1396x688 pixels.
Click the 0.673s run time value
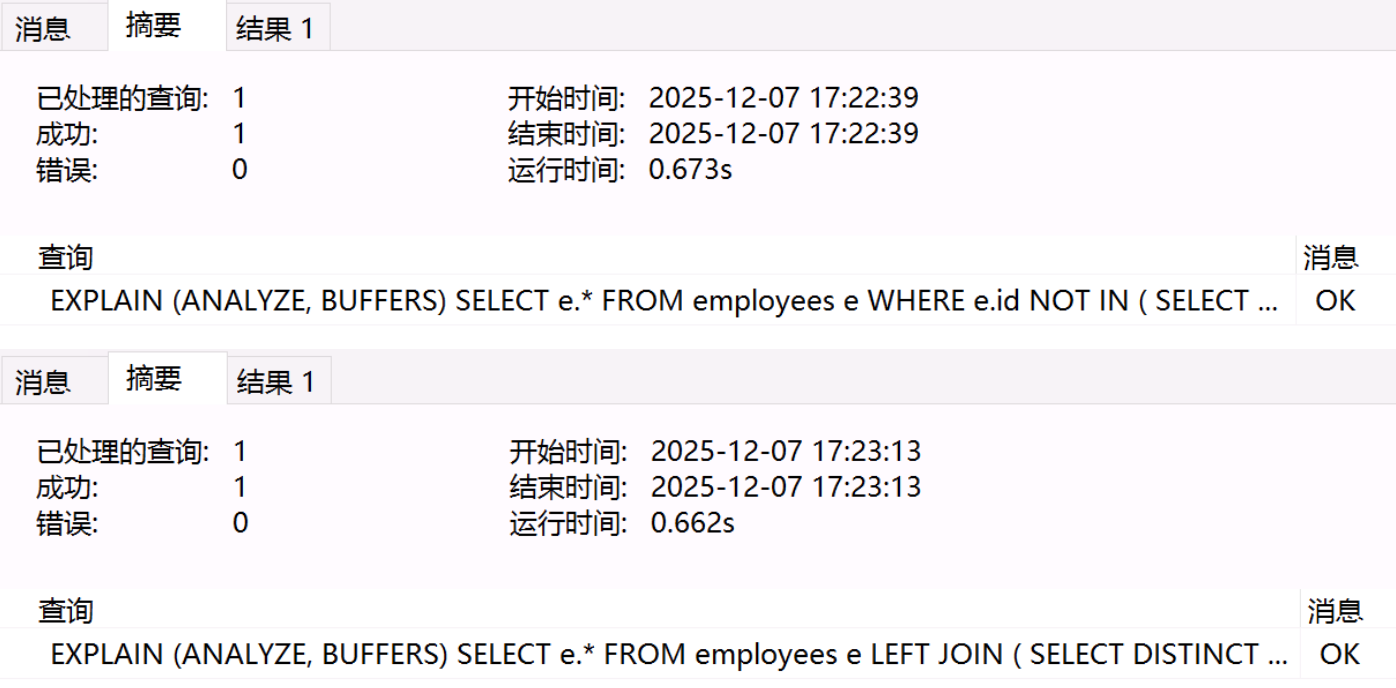690,170
